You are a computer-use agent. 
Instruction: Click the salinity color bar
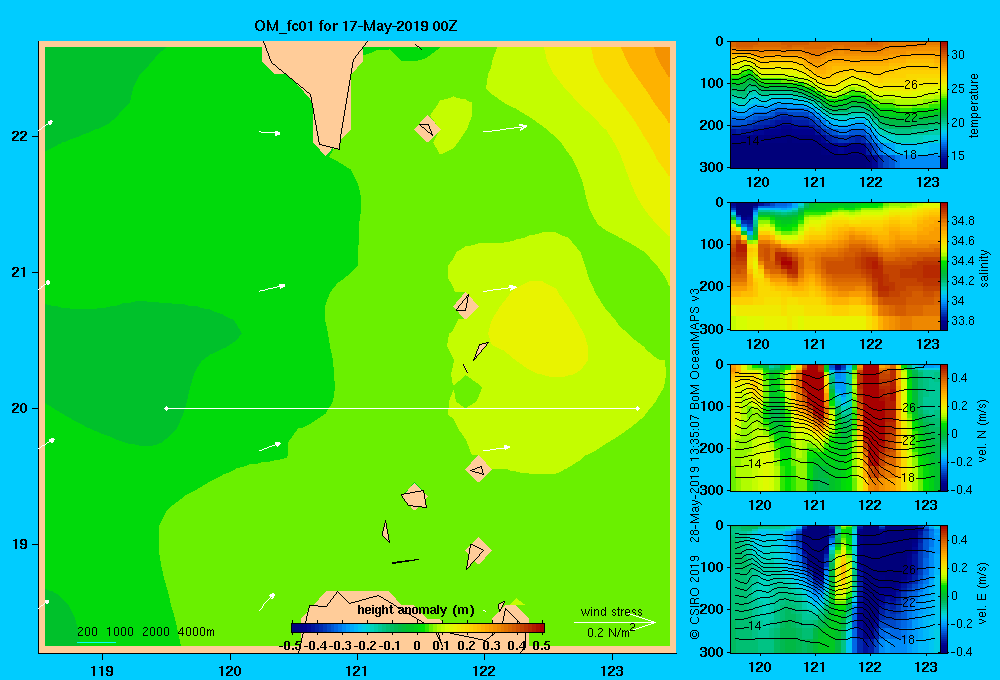tap(944, 266)
